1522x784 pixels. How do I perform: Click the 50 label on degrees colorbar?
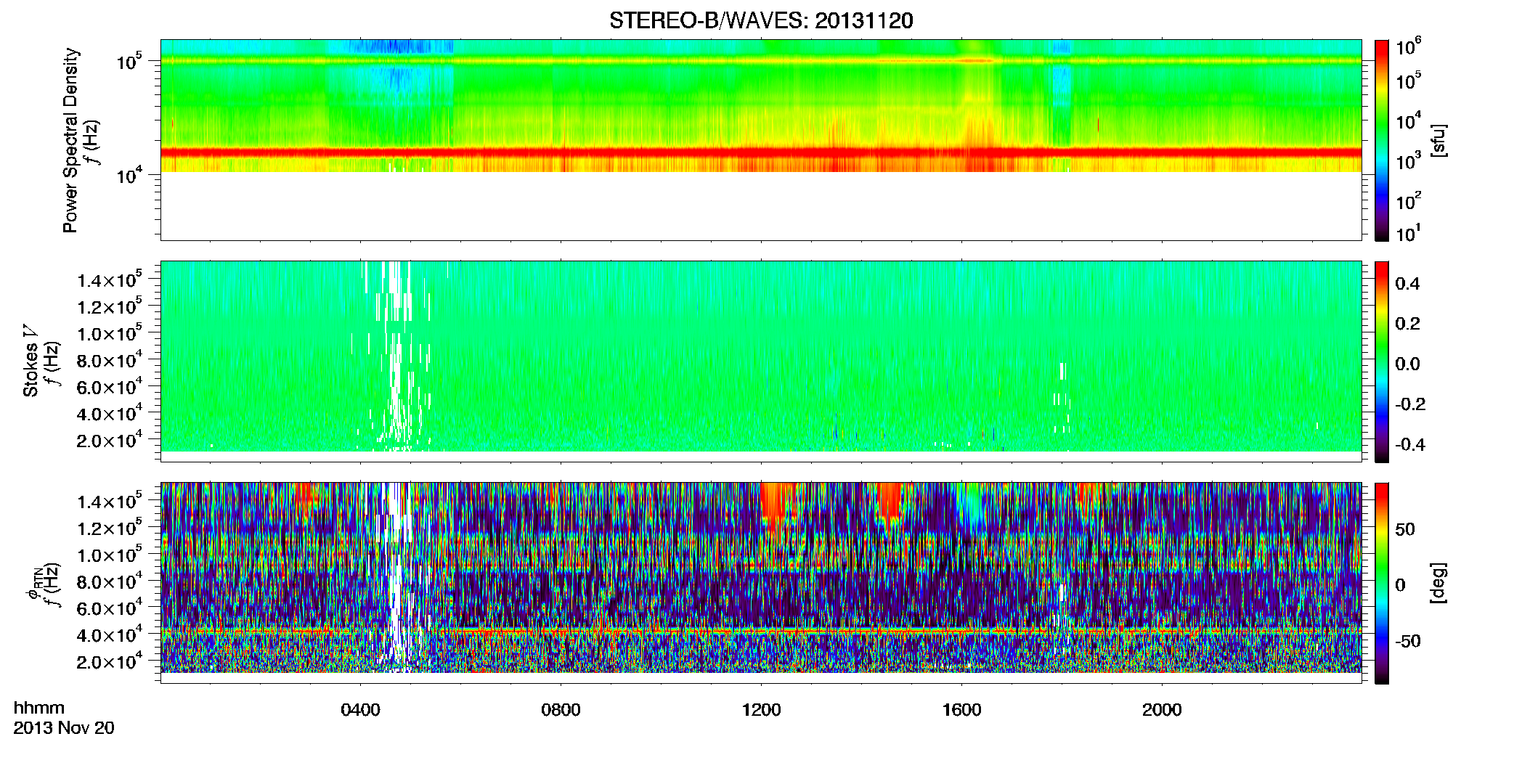tap(1405, 529)
